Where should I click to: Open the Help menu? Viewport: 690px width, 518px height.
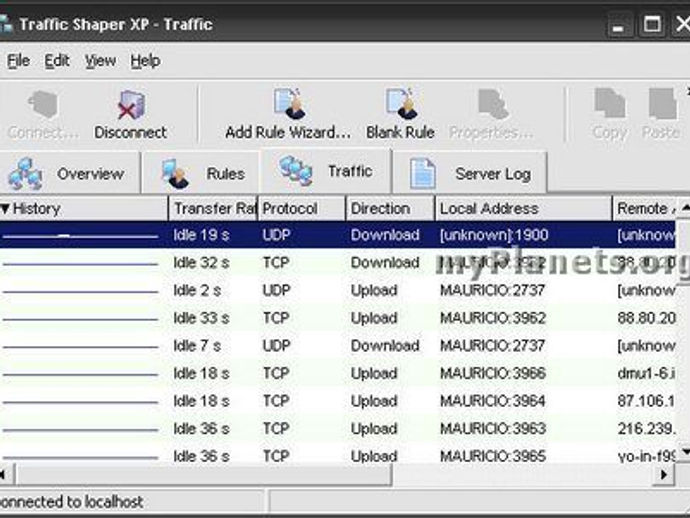pos(145,61)
